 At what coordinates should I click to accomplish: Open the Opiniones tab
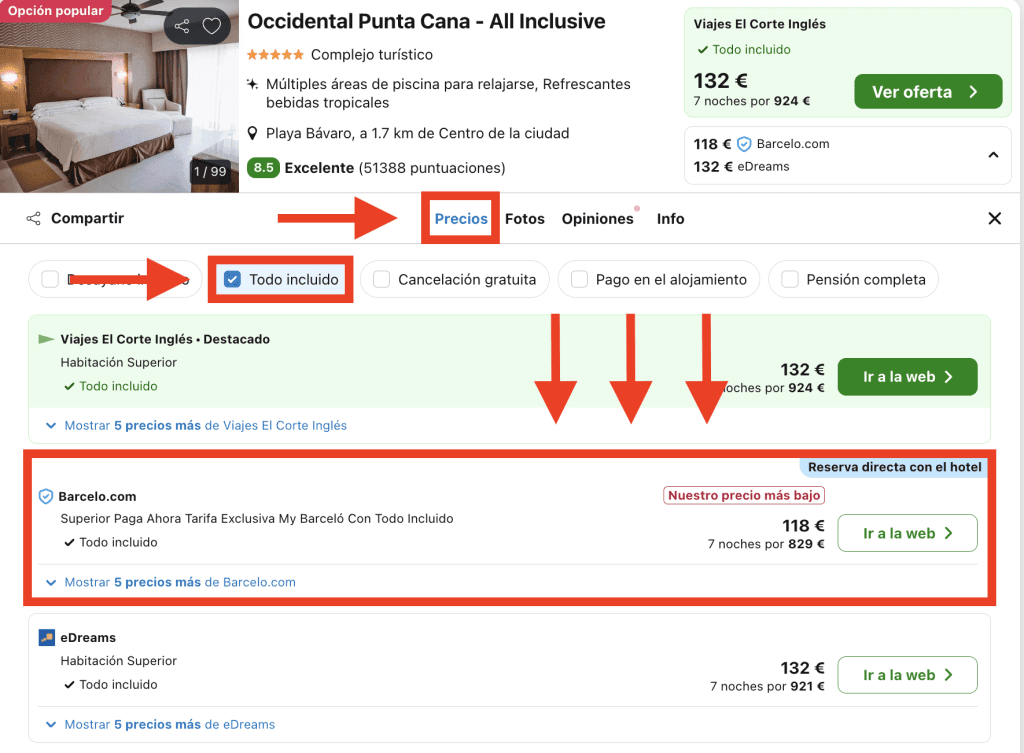point(597,219)
